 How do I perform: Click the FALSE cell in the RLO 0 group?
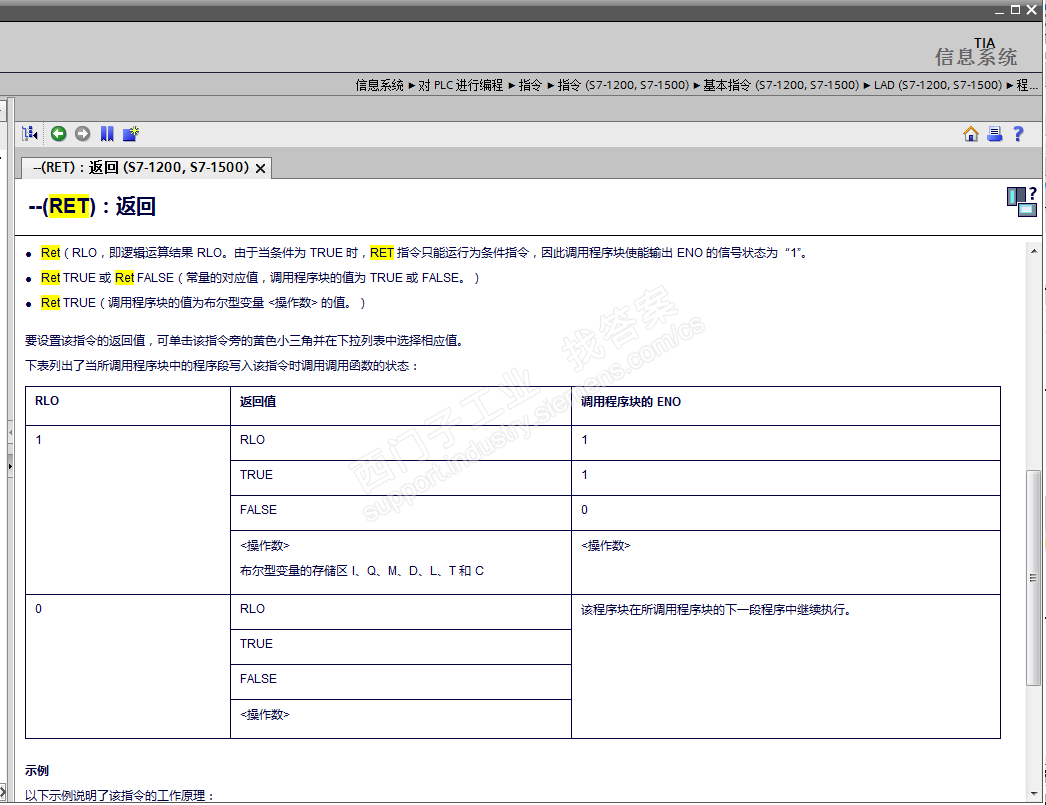pyautogui.click(x=401, y=682)
